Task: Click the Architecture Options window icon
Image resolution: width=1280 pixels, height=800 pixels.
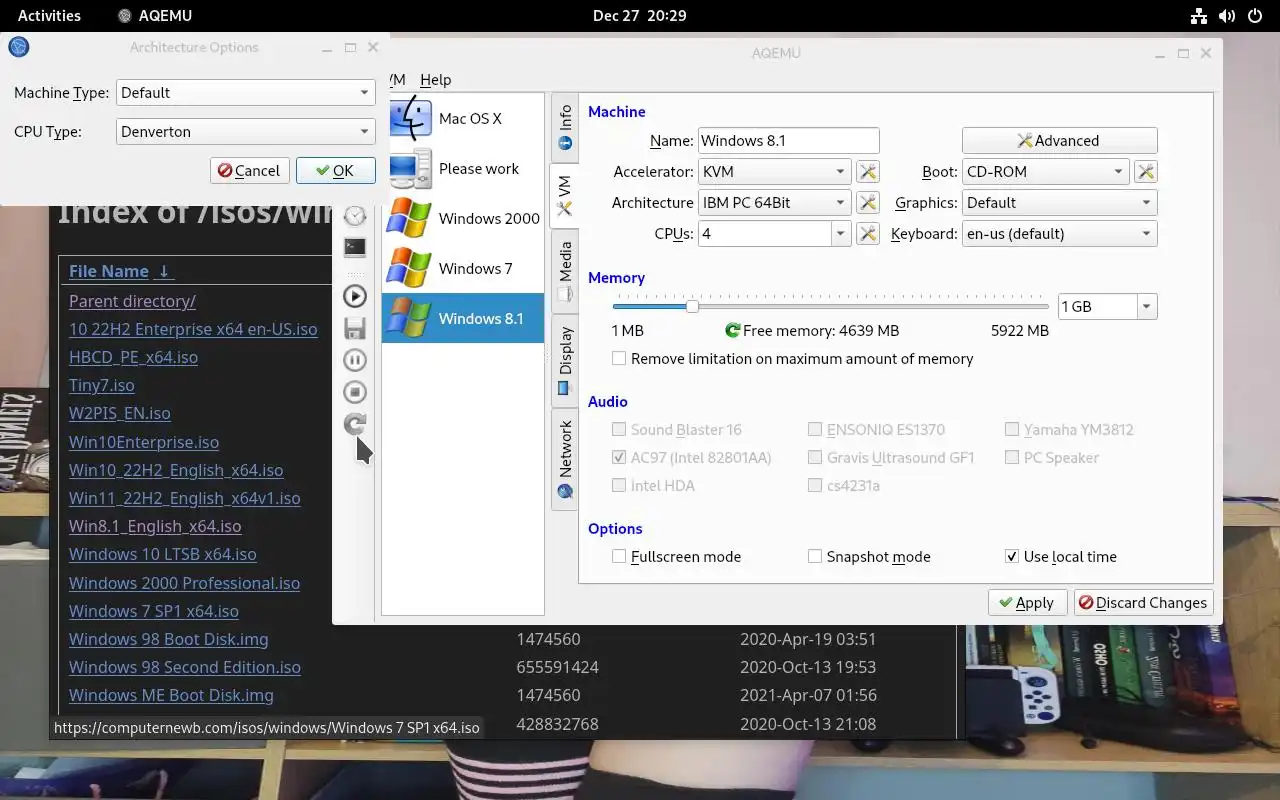Action: [18, 47]
